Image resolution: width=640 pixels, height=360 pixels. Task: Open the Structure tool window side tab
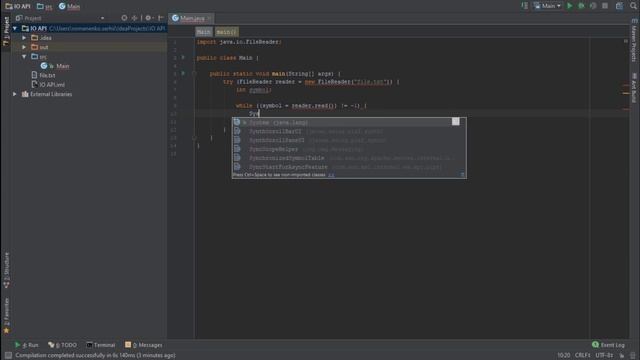click(6, 270)
